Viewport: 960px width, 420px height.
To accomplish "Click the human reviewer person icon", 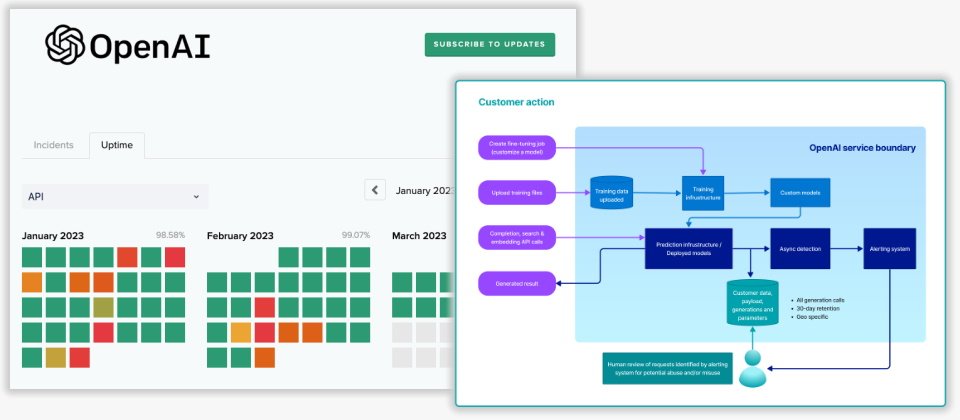I will [x=752, y=369].
